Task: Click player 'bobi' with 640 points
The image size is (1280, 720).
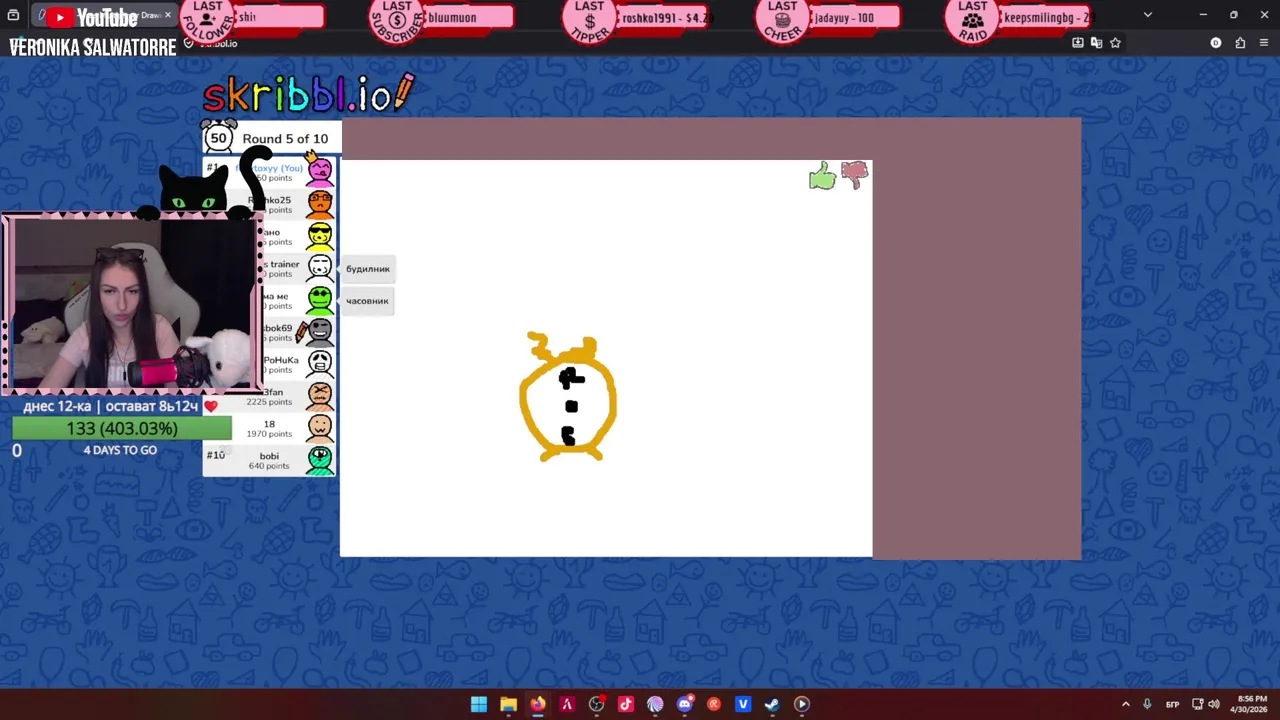Action: [x=269, y=460]
